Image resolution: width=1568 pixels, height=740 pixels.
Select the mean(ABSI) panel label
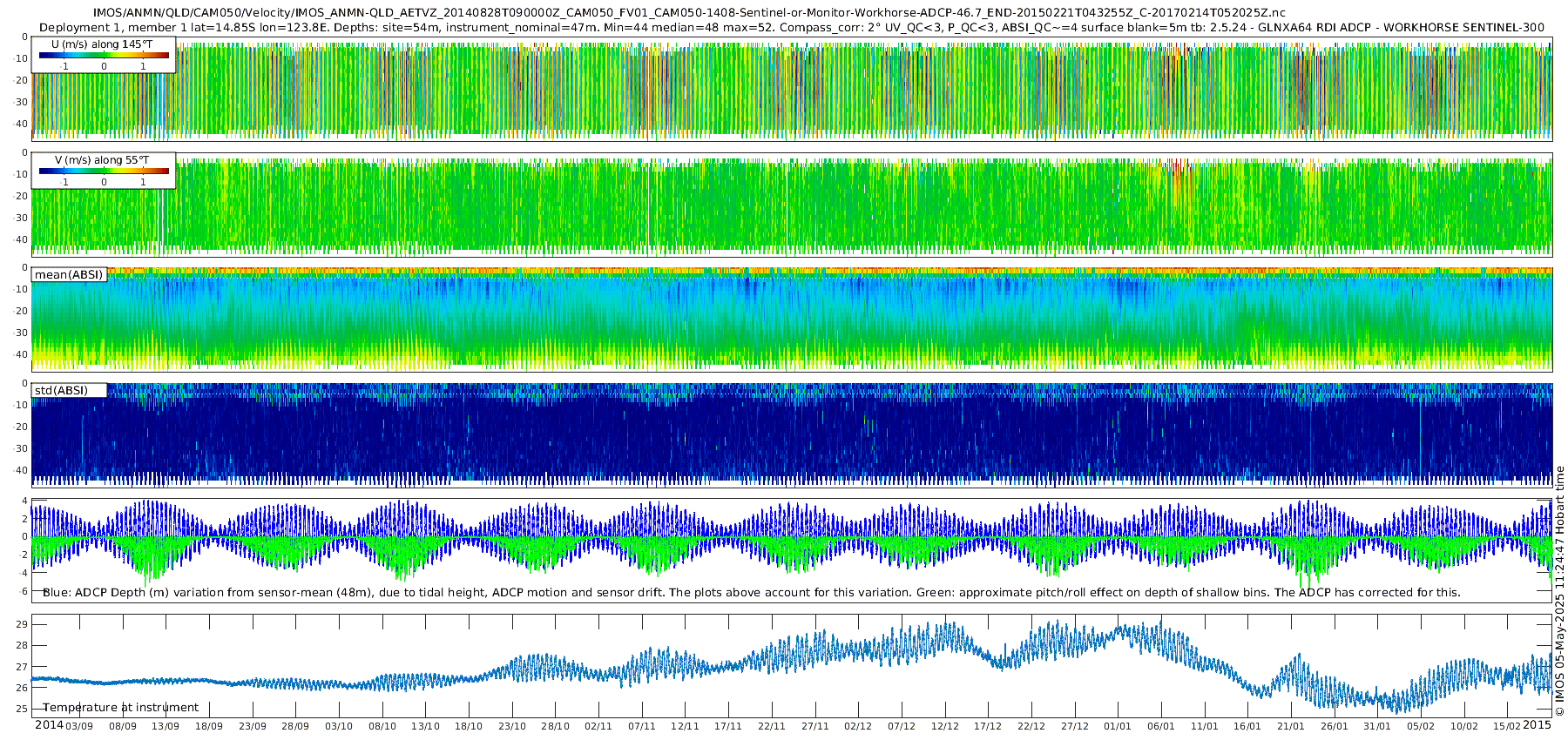tap(69, 275)
